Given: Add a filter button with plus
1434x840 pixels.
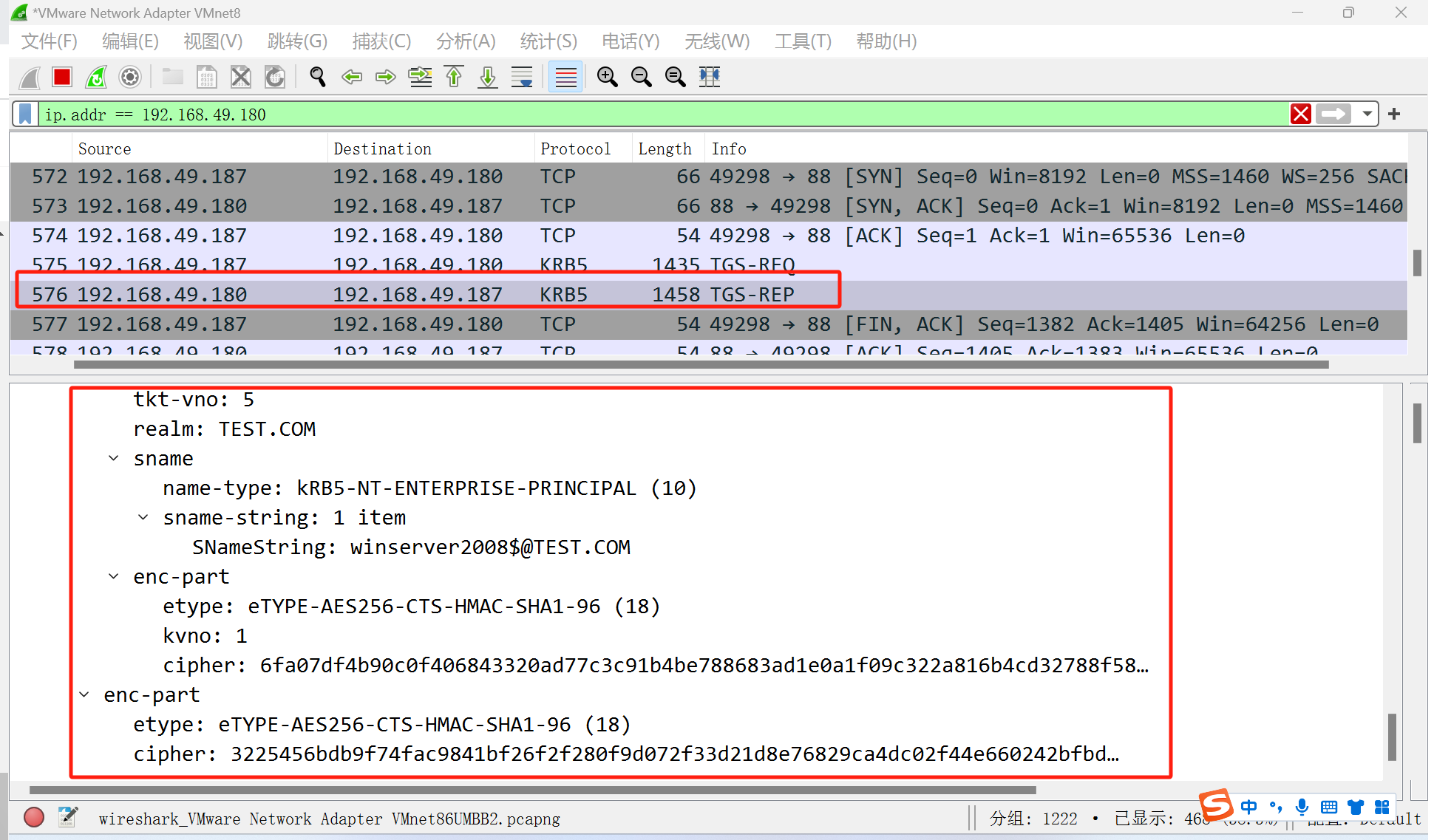Looking at the screenshot, I should (x=1394, y=115).
